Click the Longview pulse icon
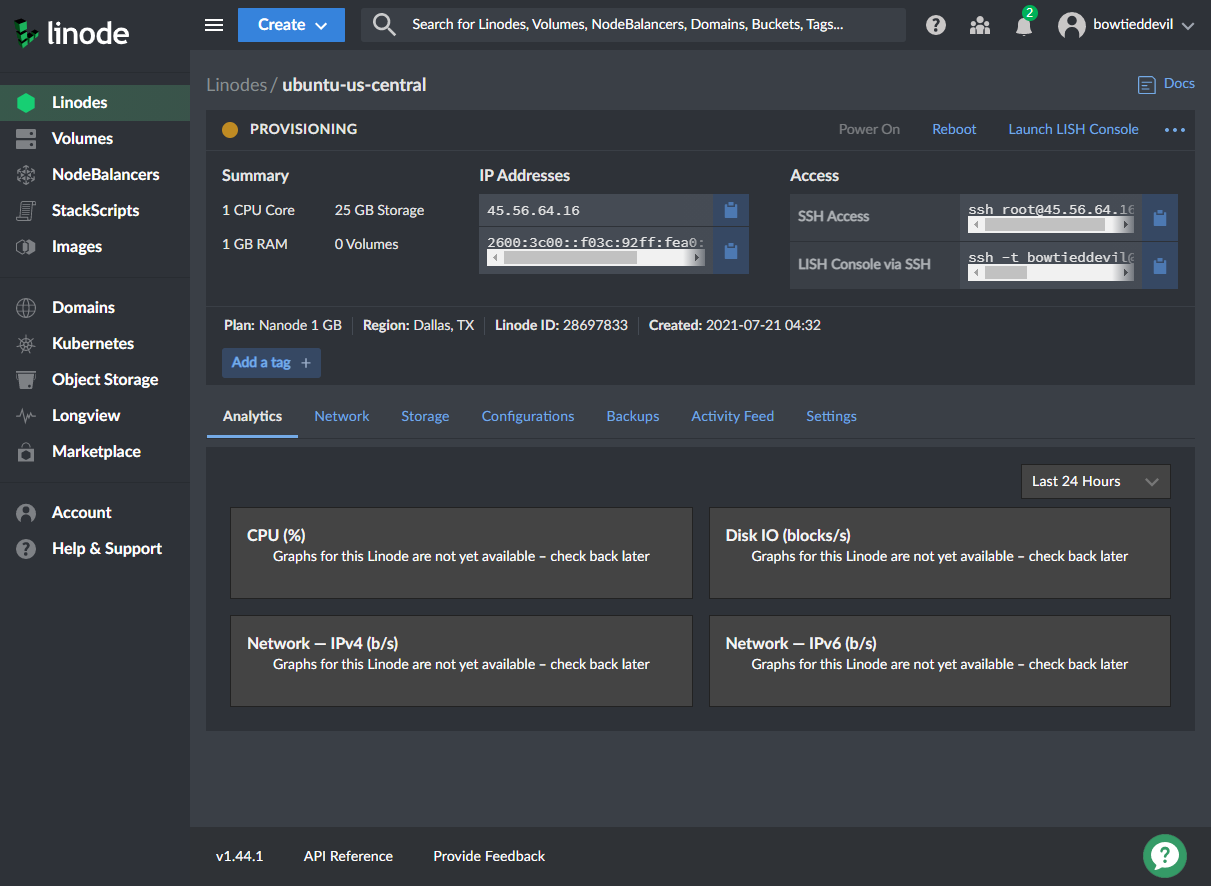 [x=26, y=415]
